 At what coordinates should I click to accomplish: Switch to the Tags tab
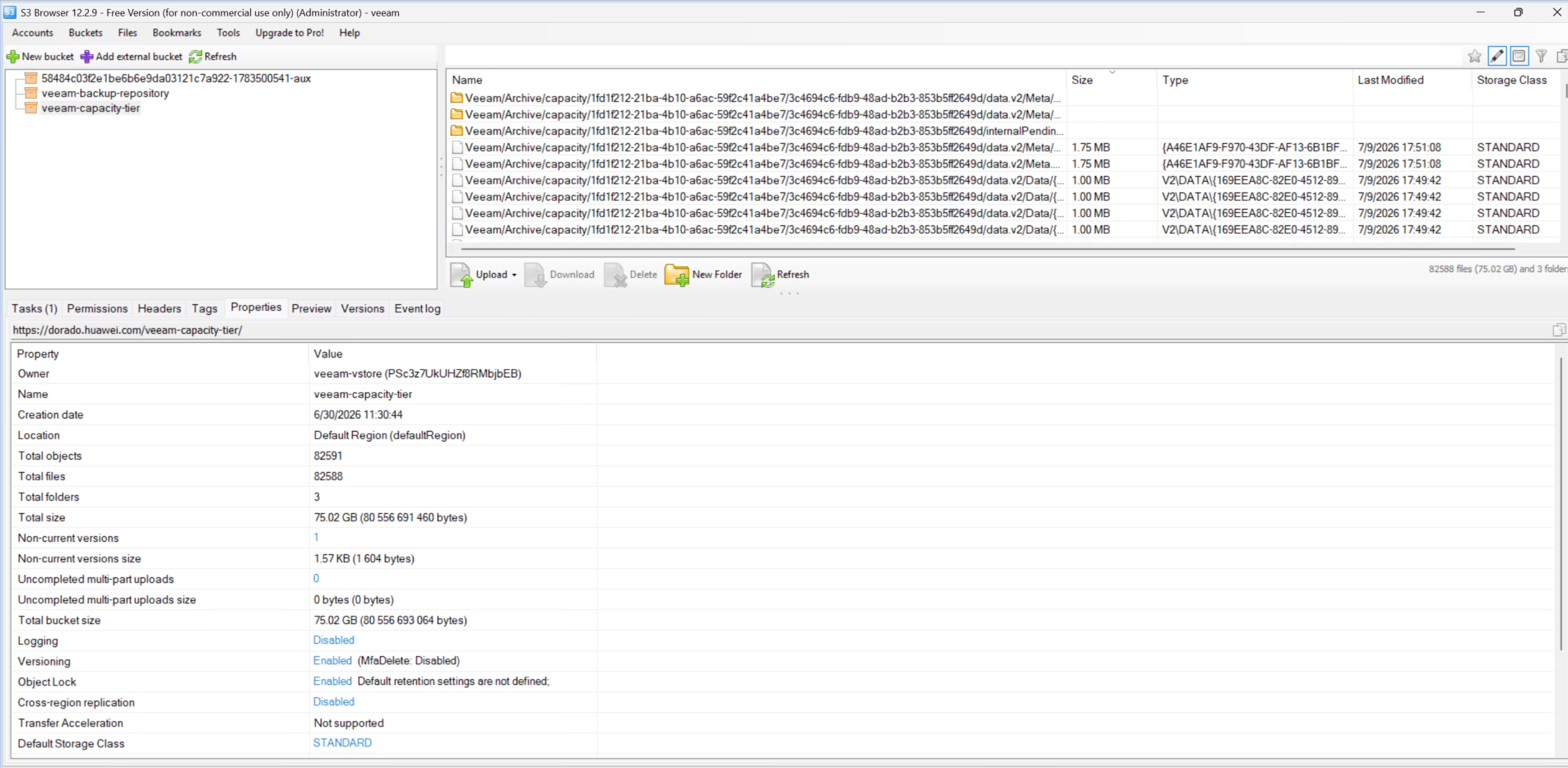pos(205,308)
